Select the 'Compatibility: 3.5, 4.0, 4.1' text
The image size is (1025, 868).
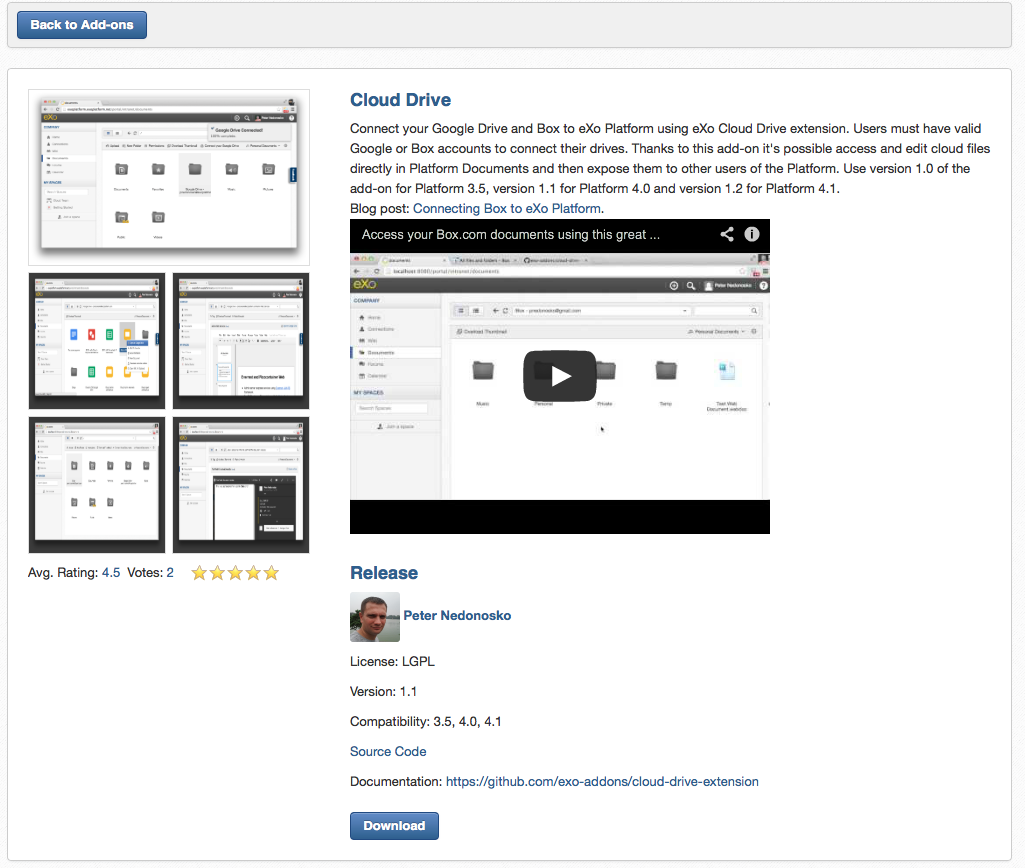pyautogui.click(x=426, y=722)
